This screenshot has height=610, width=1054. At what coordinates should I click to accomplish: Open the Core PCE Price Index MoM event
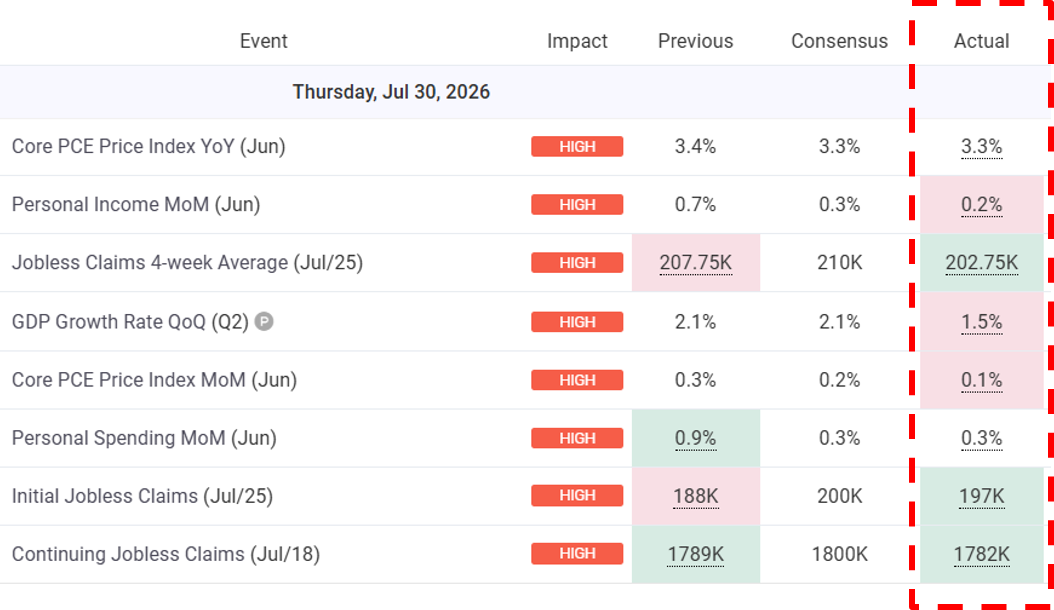pos(155,380)
